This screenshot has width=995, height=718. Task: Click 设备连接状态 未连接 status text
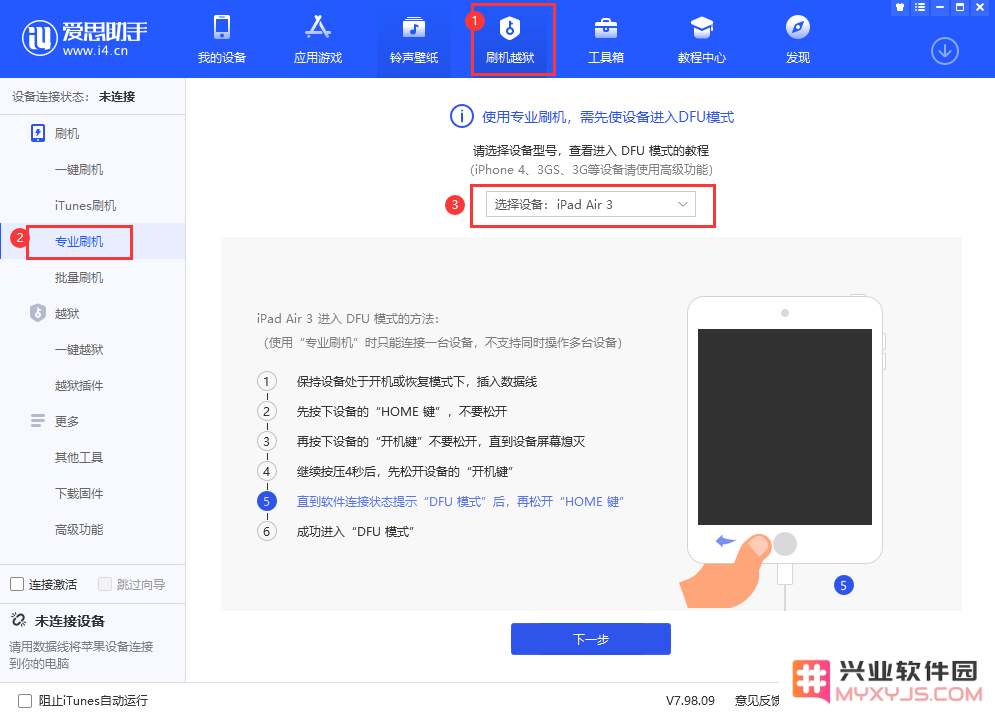tap(74, 96)
